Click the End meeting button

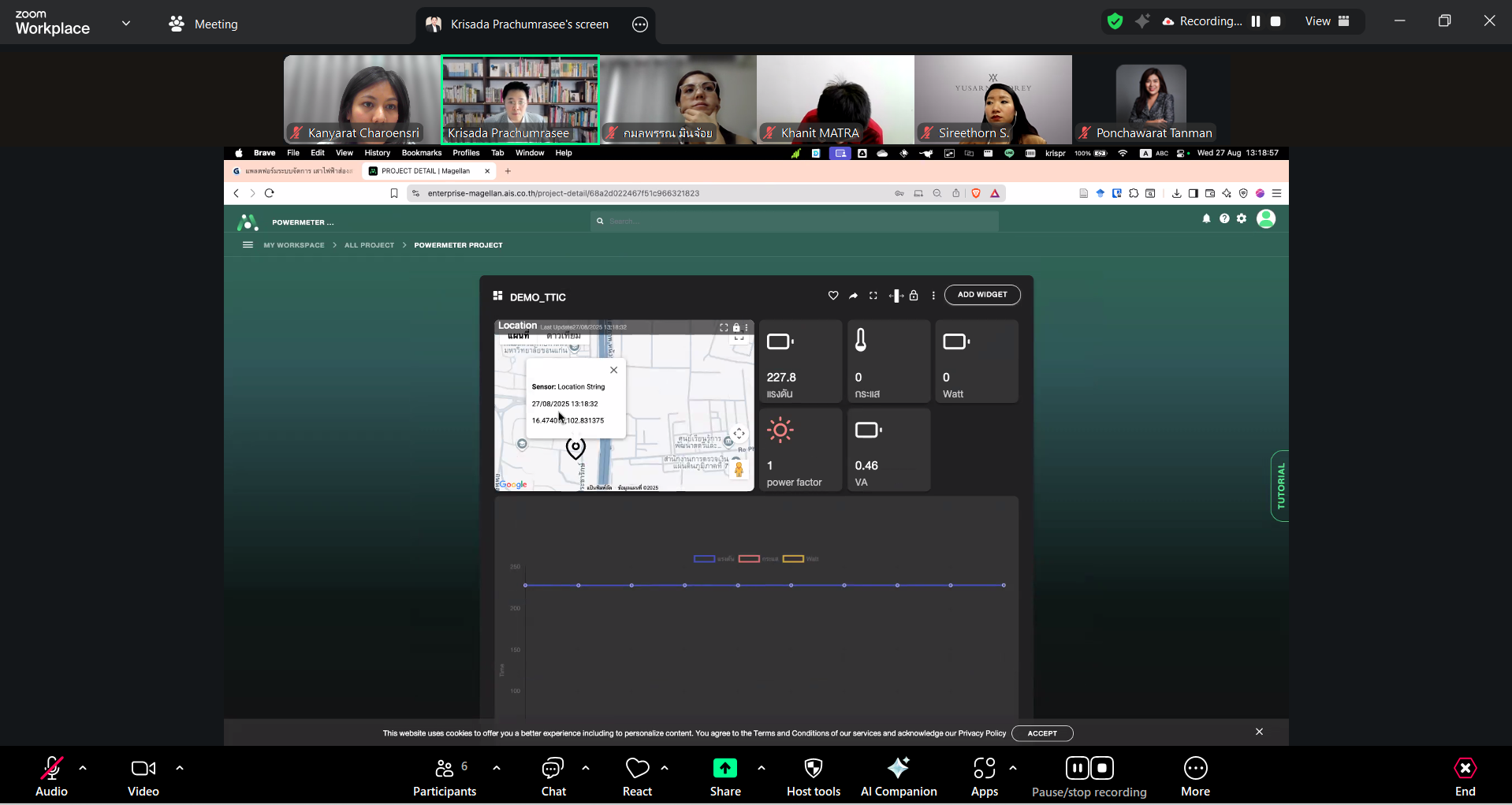click(1465, 777)
